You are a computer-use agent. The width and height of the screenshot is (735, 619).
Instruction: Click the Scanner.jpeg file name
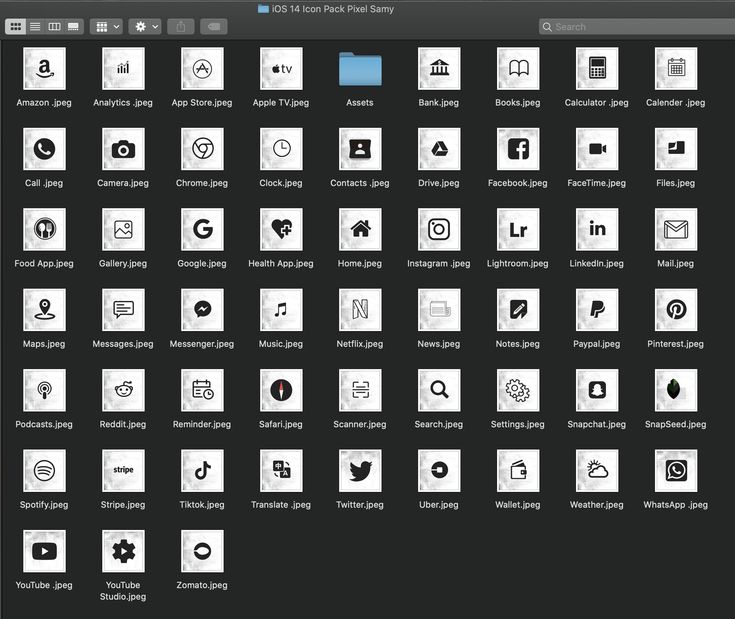pyautogui.click(x=360, y=425)
